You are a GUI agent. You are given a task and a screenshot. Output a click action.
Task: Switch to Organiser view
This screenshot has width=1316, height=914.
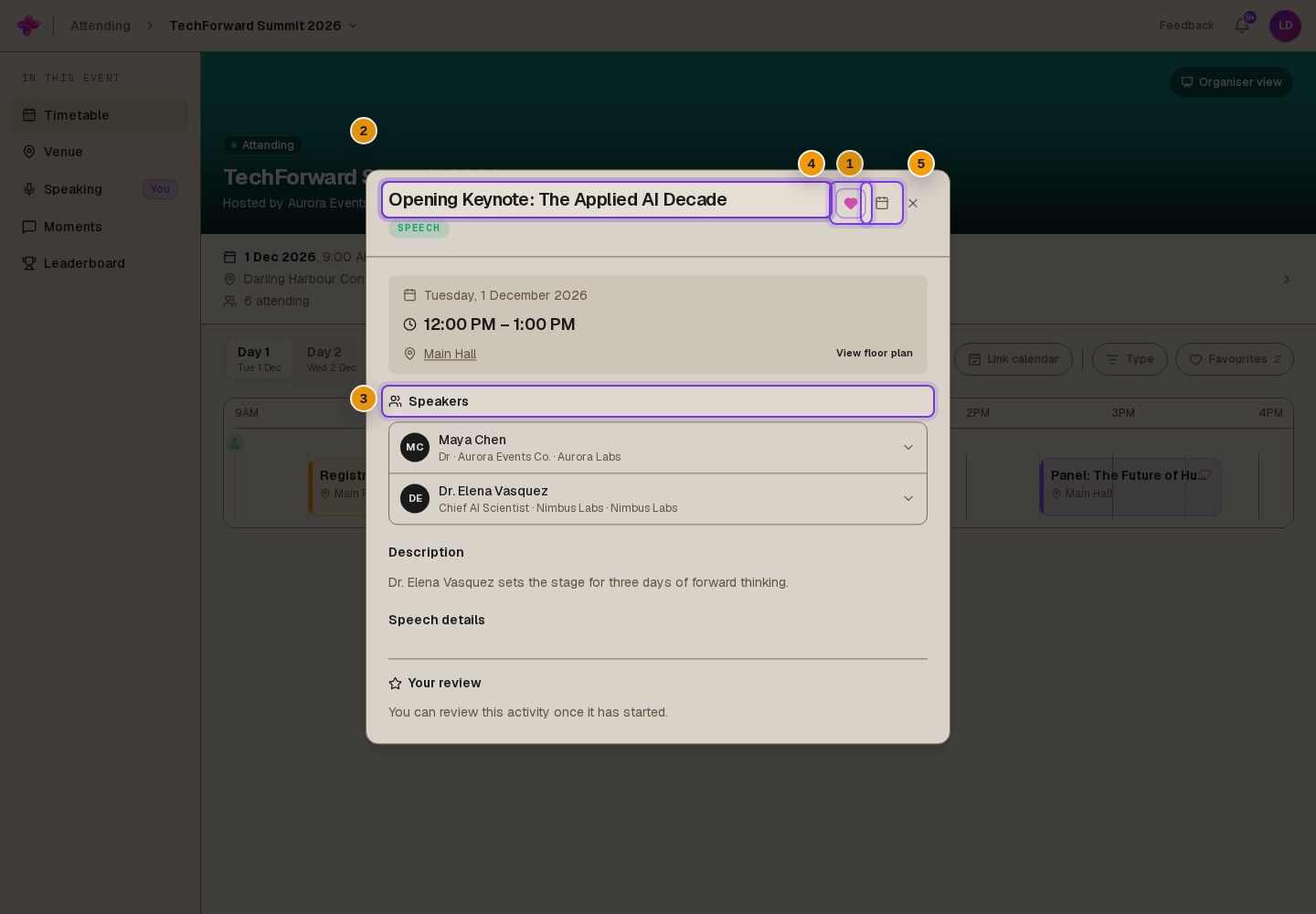pos(1231,82)
